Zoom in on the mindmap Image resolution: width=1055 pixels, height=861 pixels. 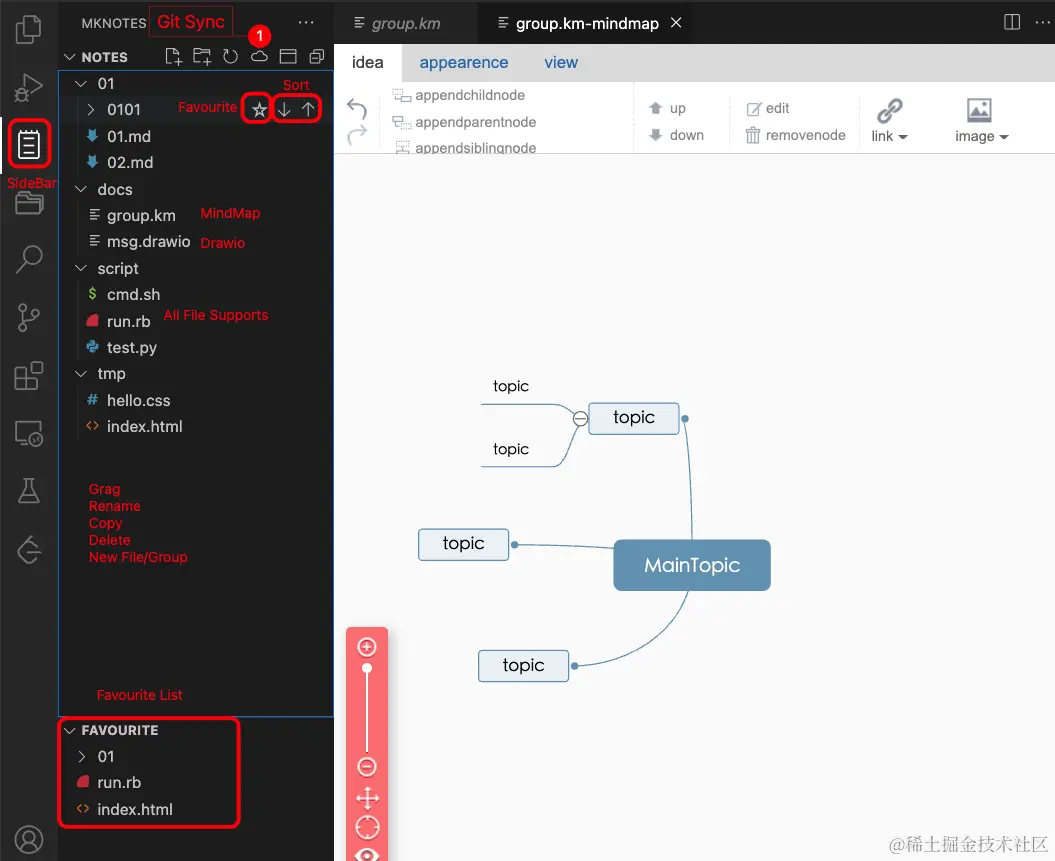(x=367, y=647)
